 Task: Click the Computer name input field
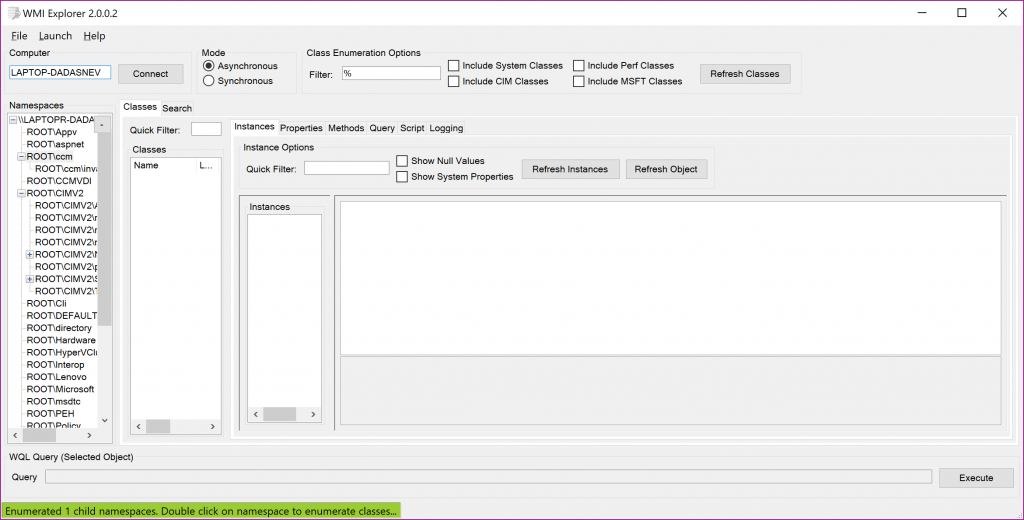point(60,73)
